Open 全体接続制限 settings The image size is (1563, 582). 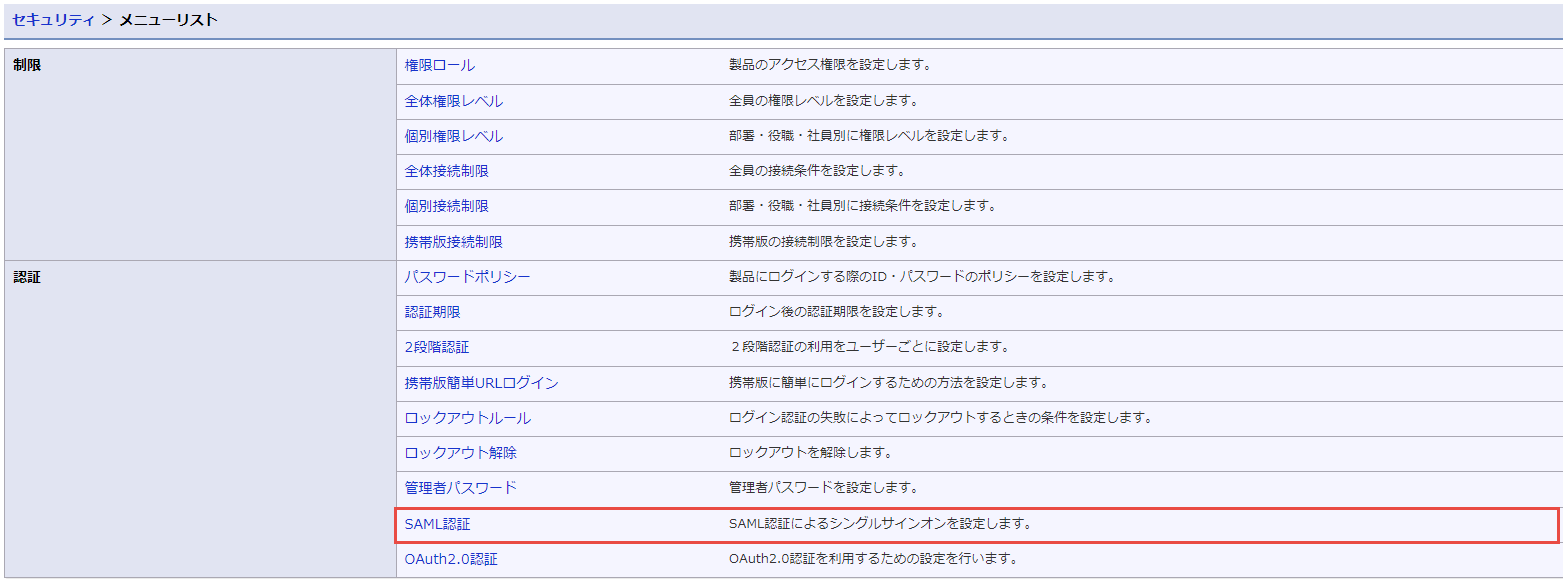coord(446,171)
